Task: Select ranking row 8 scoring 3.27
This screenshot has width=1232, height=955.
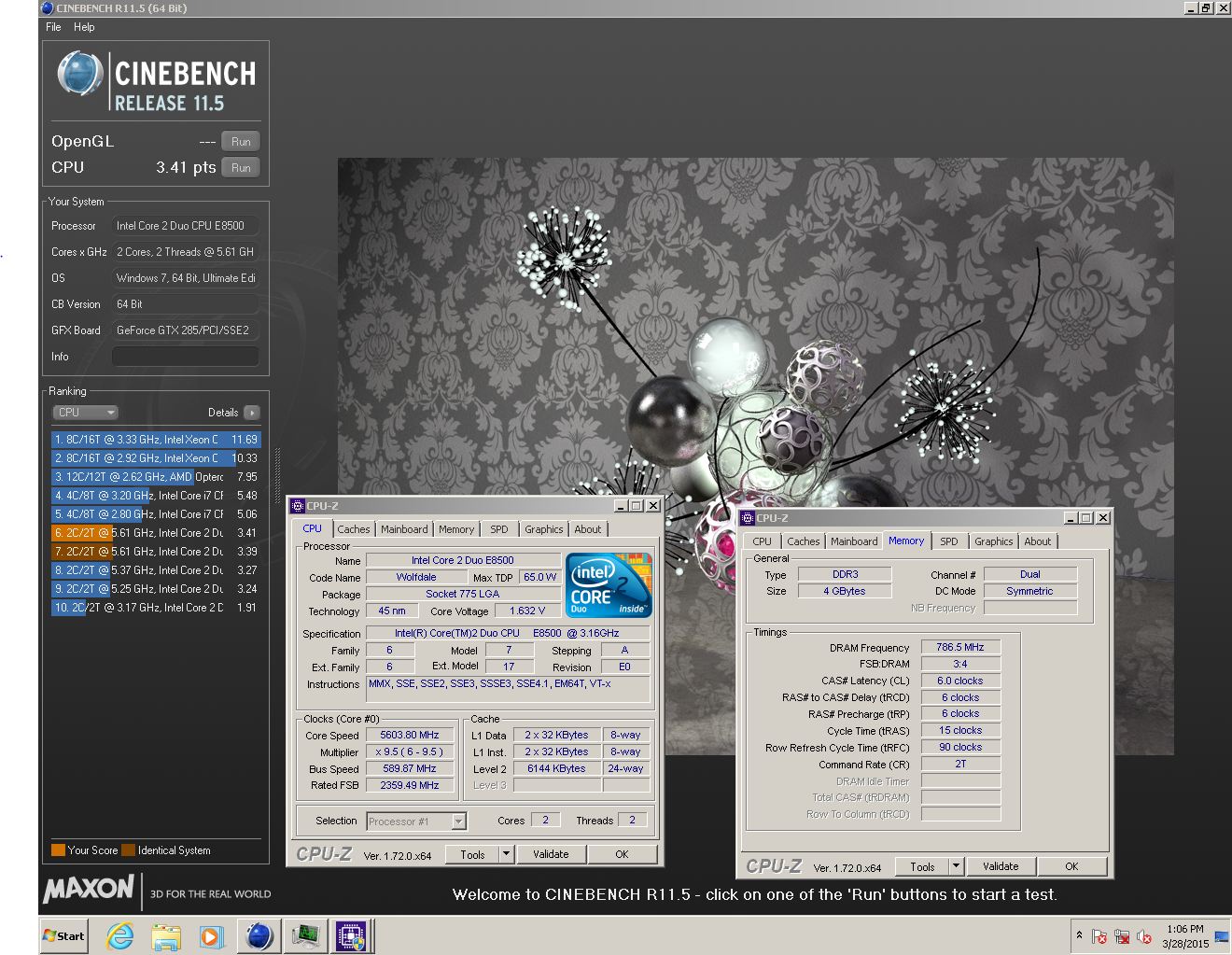Action: click(156, 570)
